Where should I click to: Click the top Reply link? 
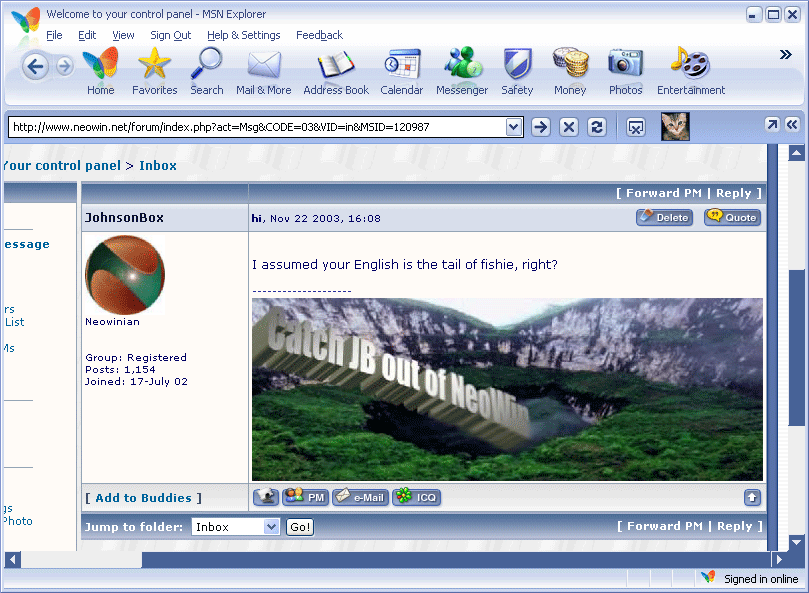click(733, 193)
